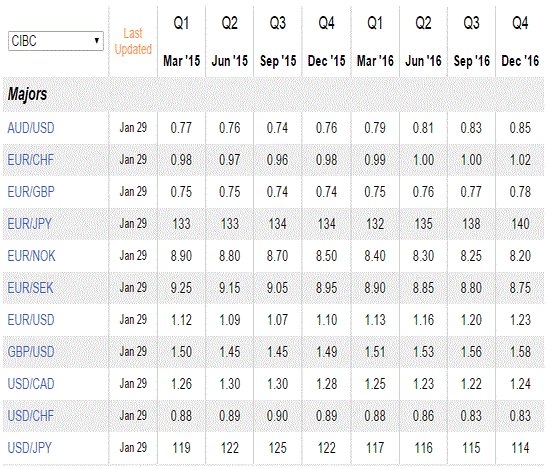Viewport: 548px width, 470px height.
Task: Open the USD/CAD currency pair link
Action: click(31, 384)
